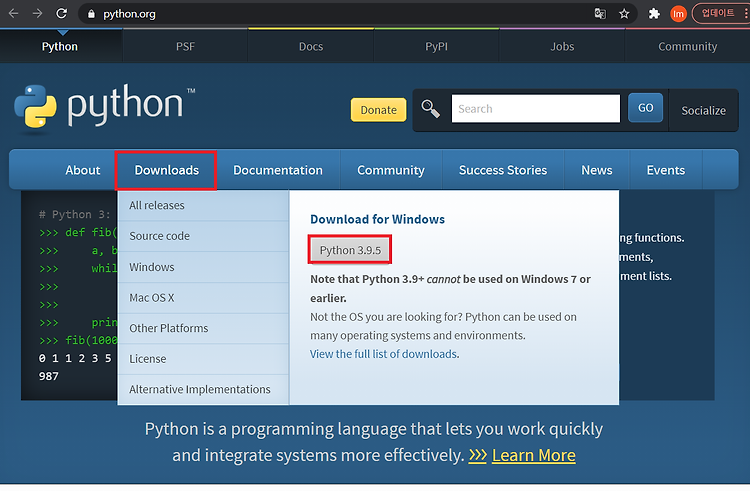Open the Socialize menu
750x491 pixels.
[x=703, y=110]
